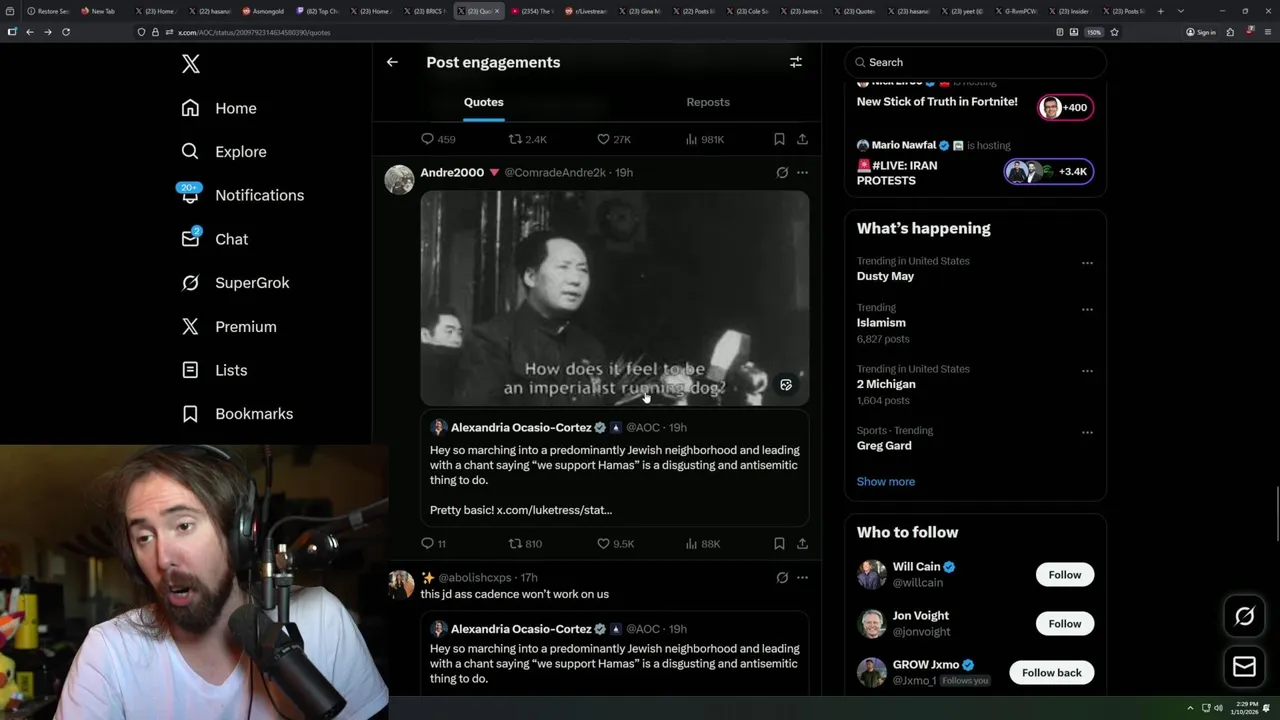Focus the Search input field
The width and height of the screenshot is (1280, 720).
coord(975,62)
